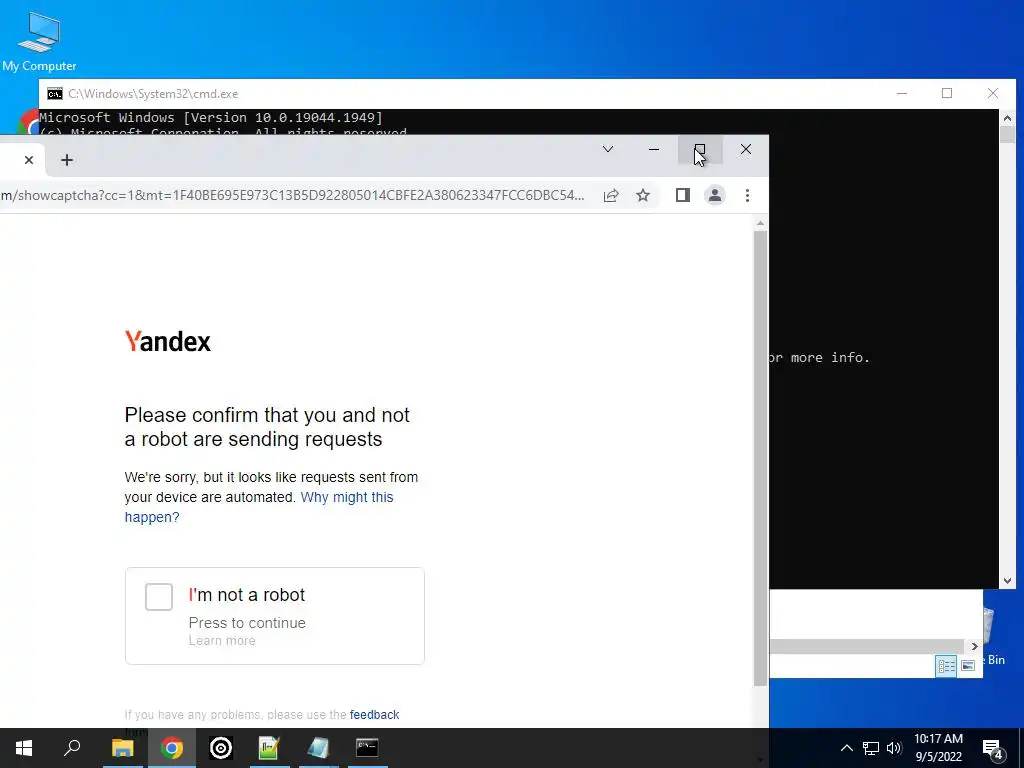The image size is (1024, 768).
Task: Close the Chrome window
Action: coord(746,150)
